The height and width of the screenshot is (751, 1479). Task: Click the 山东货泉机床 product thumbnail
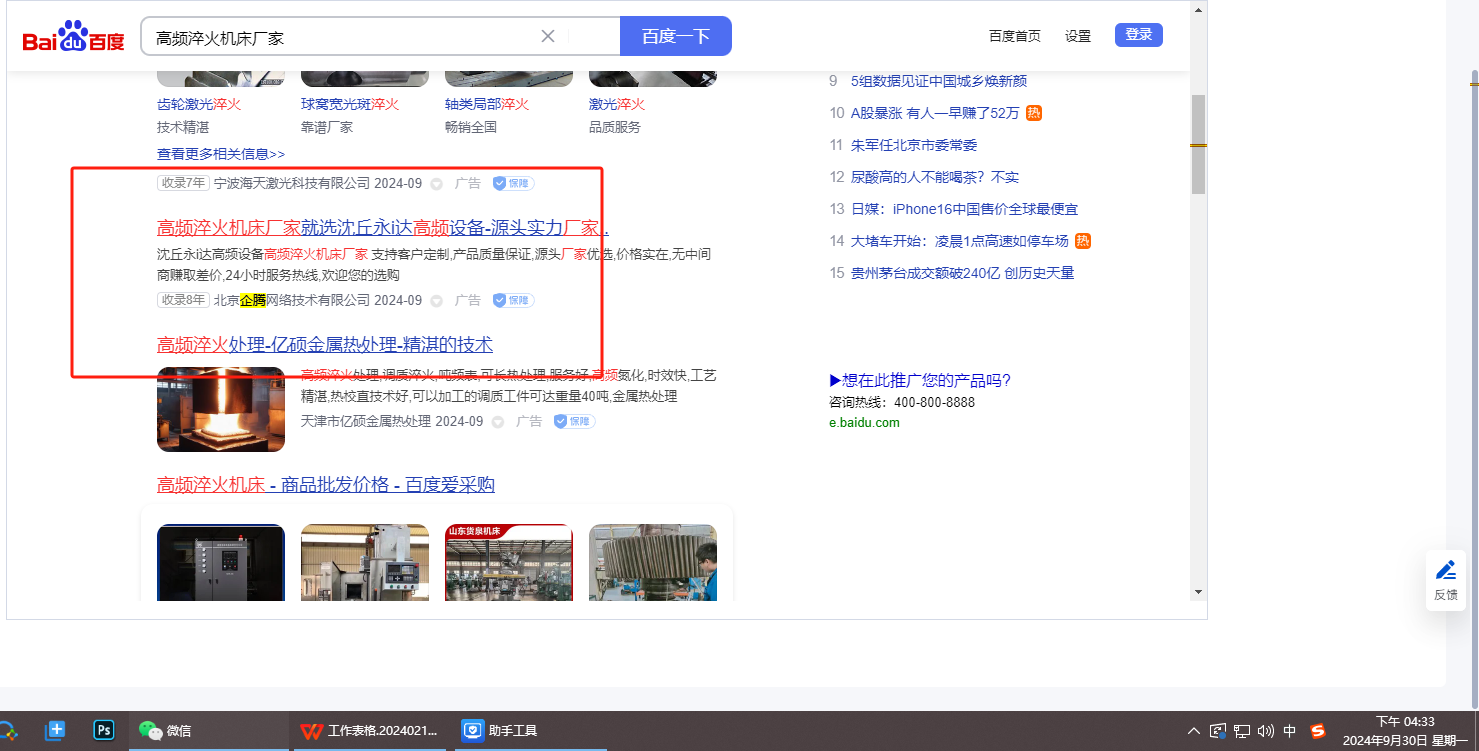coord(509,563)
